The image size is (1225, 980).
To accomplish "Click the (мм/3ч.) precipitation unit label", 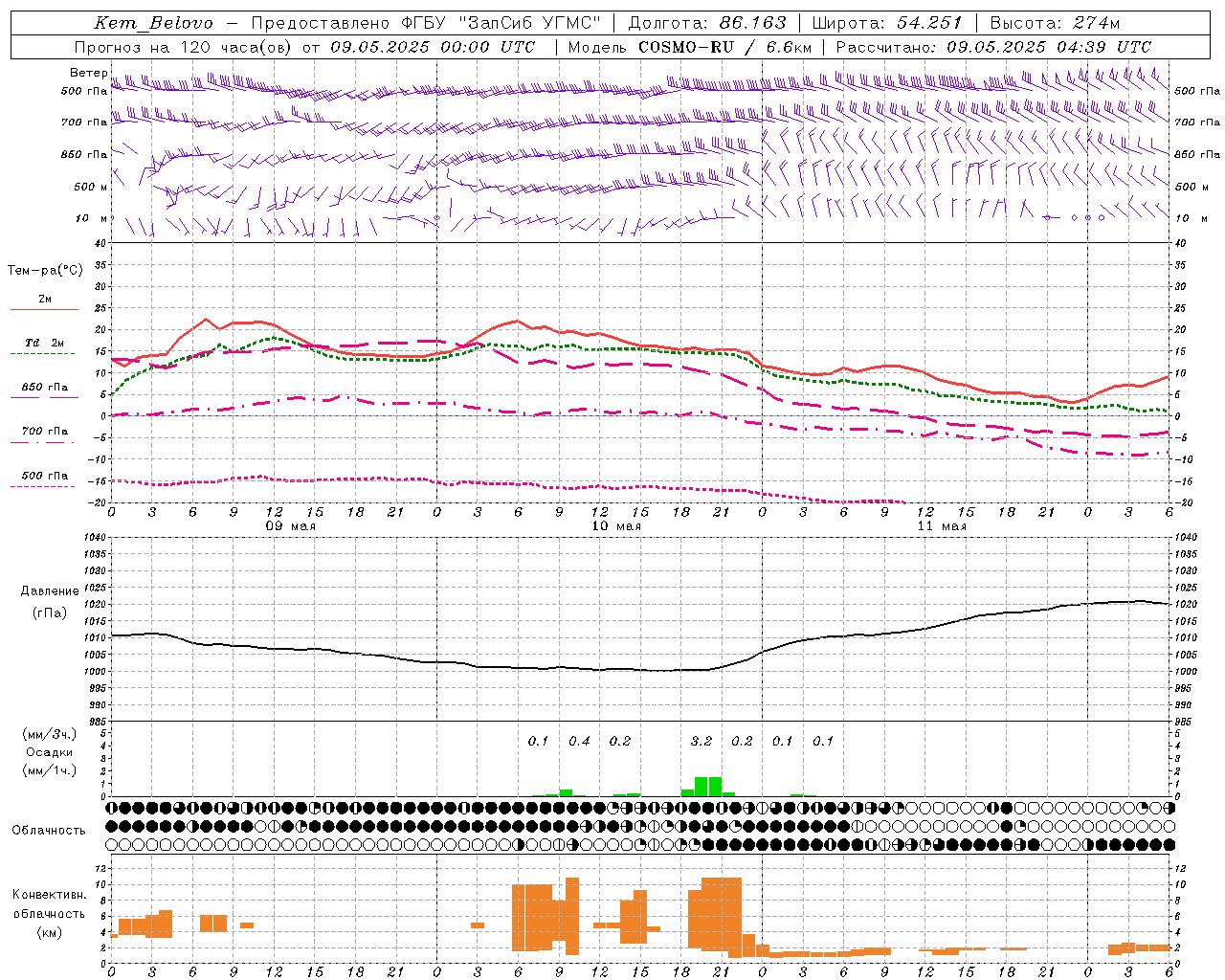I will (50, 734).
